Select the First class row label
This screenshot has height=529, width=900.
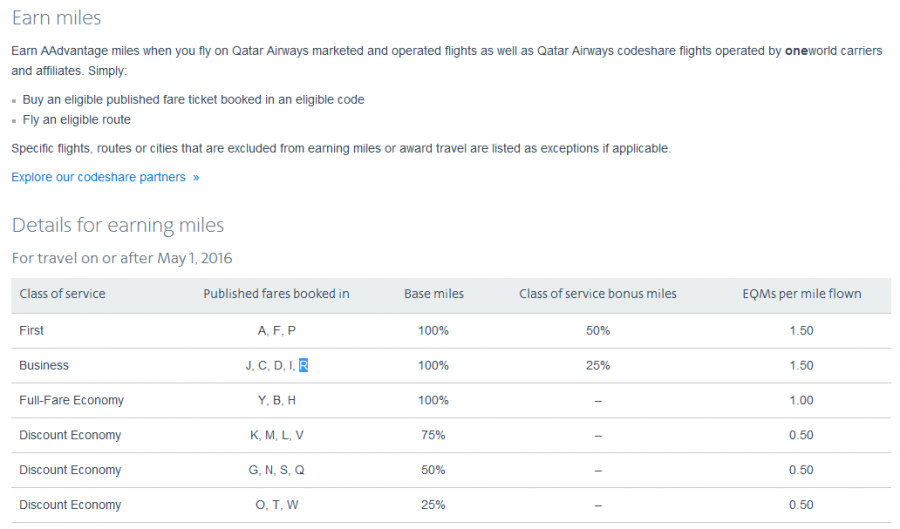31,330
